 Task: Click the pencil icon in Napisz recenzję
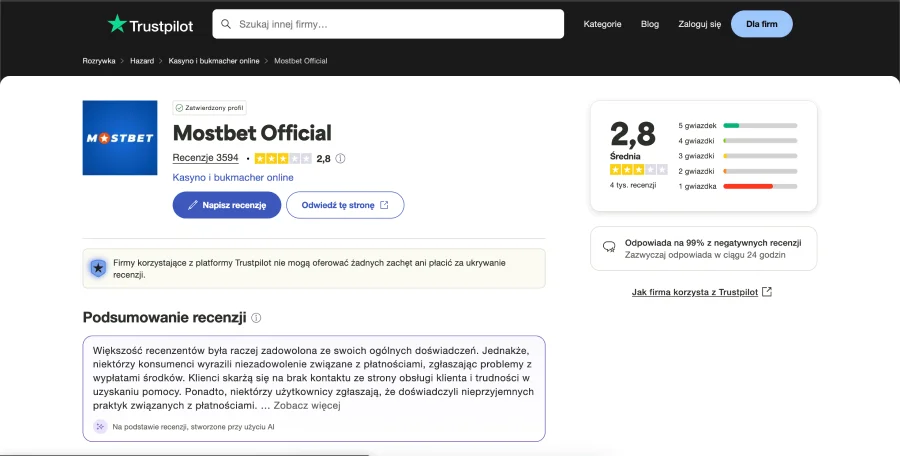tap(193, 205)
